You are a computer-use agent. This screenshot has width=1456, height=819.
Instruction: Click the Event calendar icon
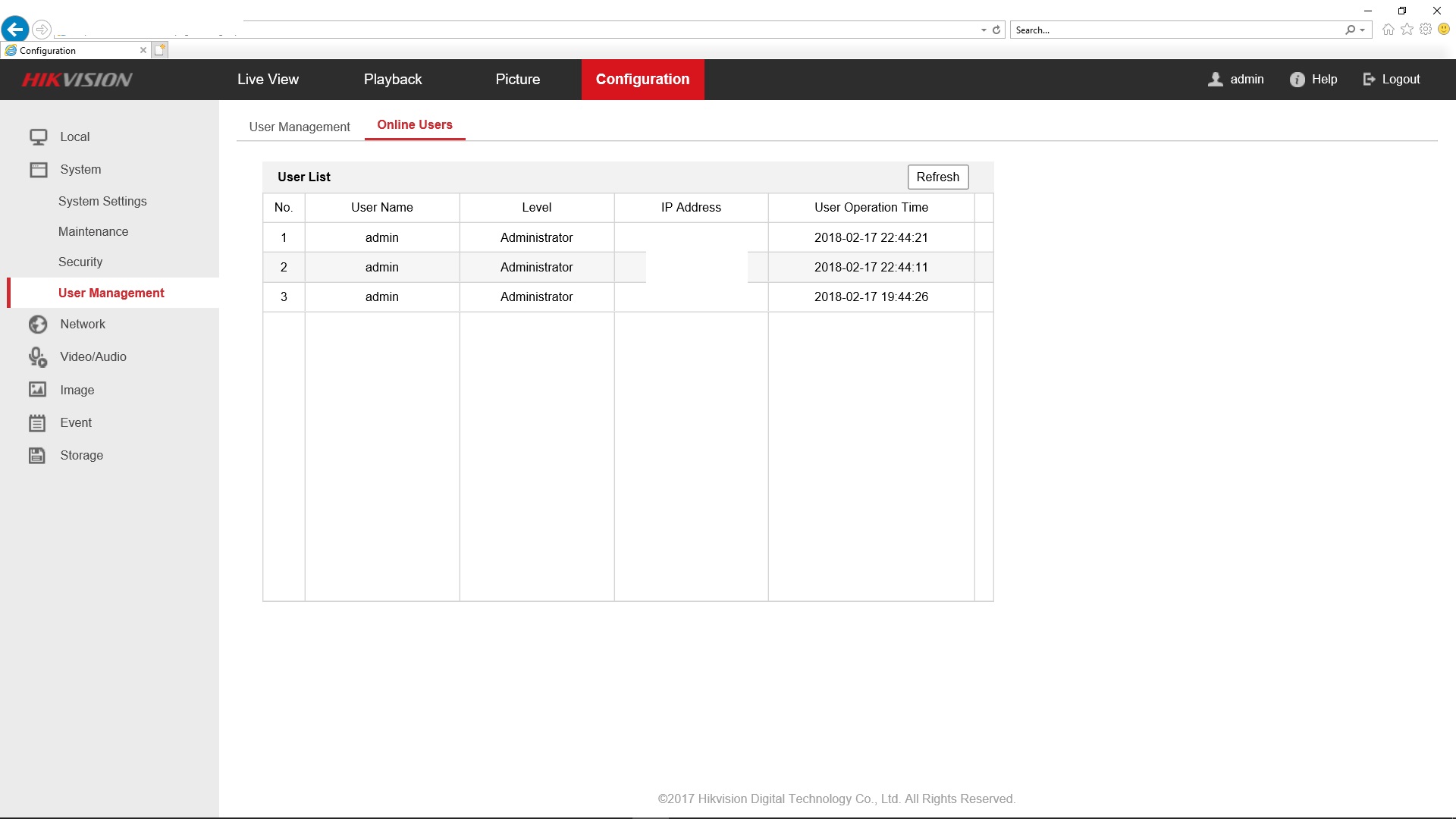(38, 423)
